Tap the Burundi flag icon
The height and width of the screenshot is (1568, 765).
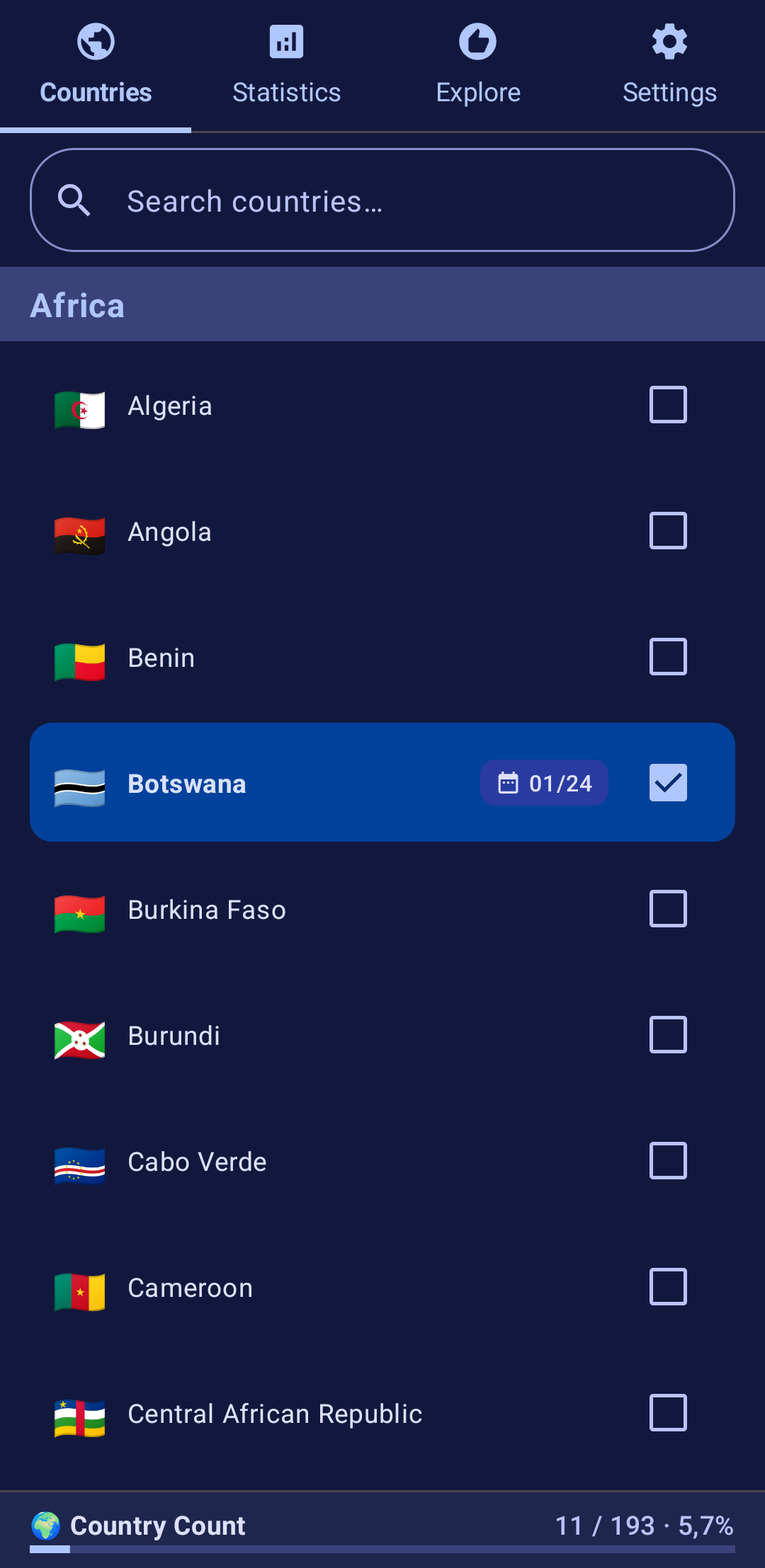80,1039
